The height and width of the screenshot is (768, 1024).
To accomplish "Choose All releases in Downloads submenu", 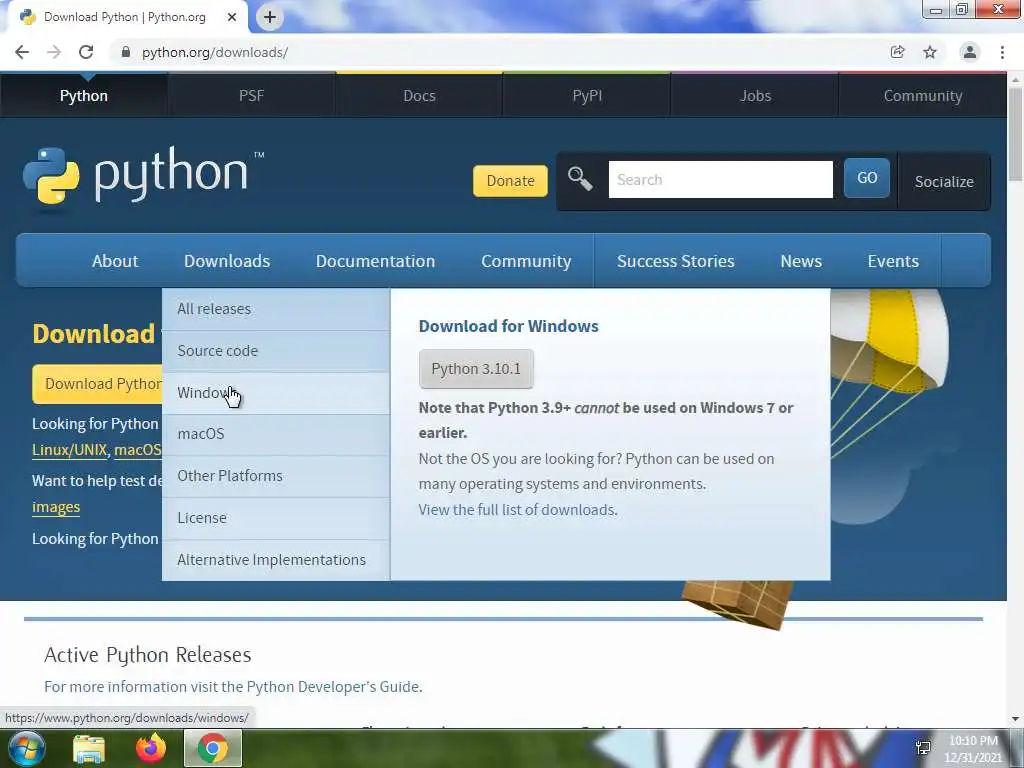I will (276, 309).
